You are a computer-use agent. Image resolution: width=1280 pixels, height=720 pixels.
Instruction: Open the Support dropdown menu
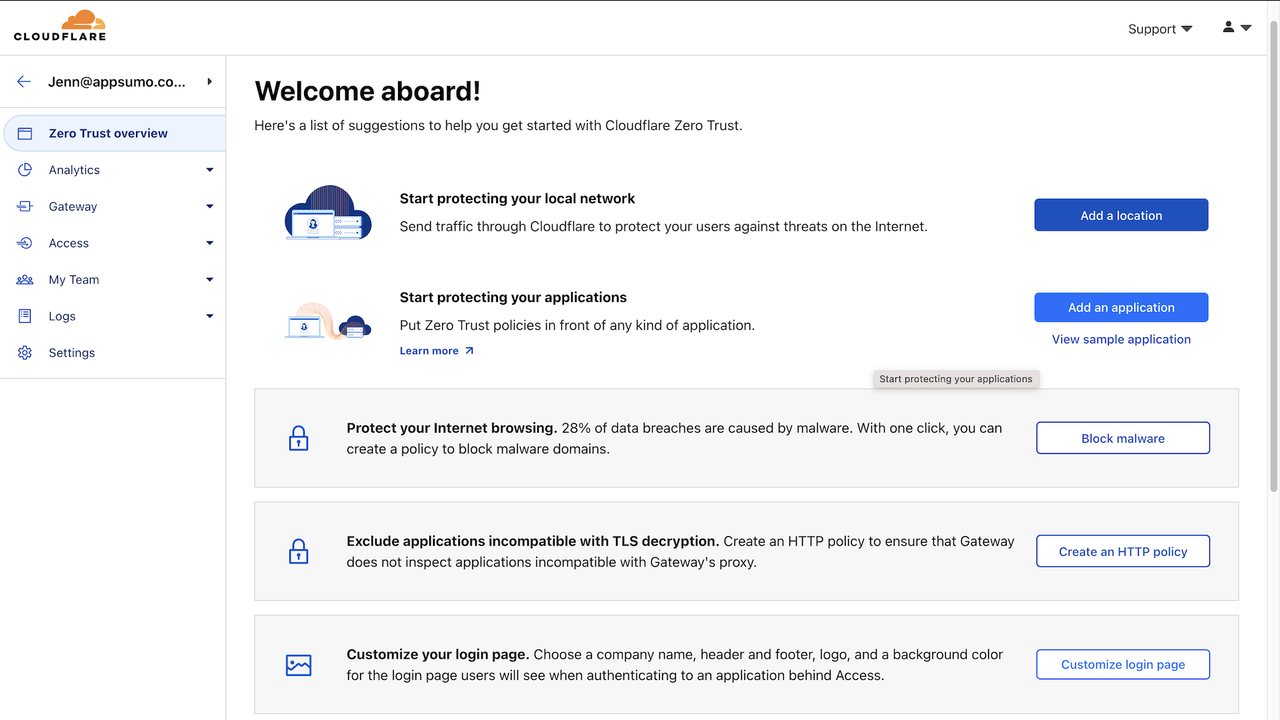1160,29
